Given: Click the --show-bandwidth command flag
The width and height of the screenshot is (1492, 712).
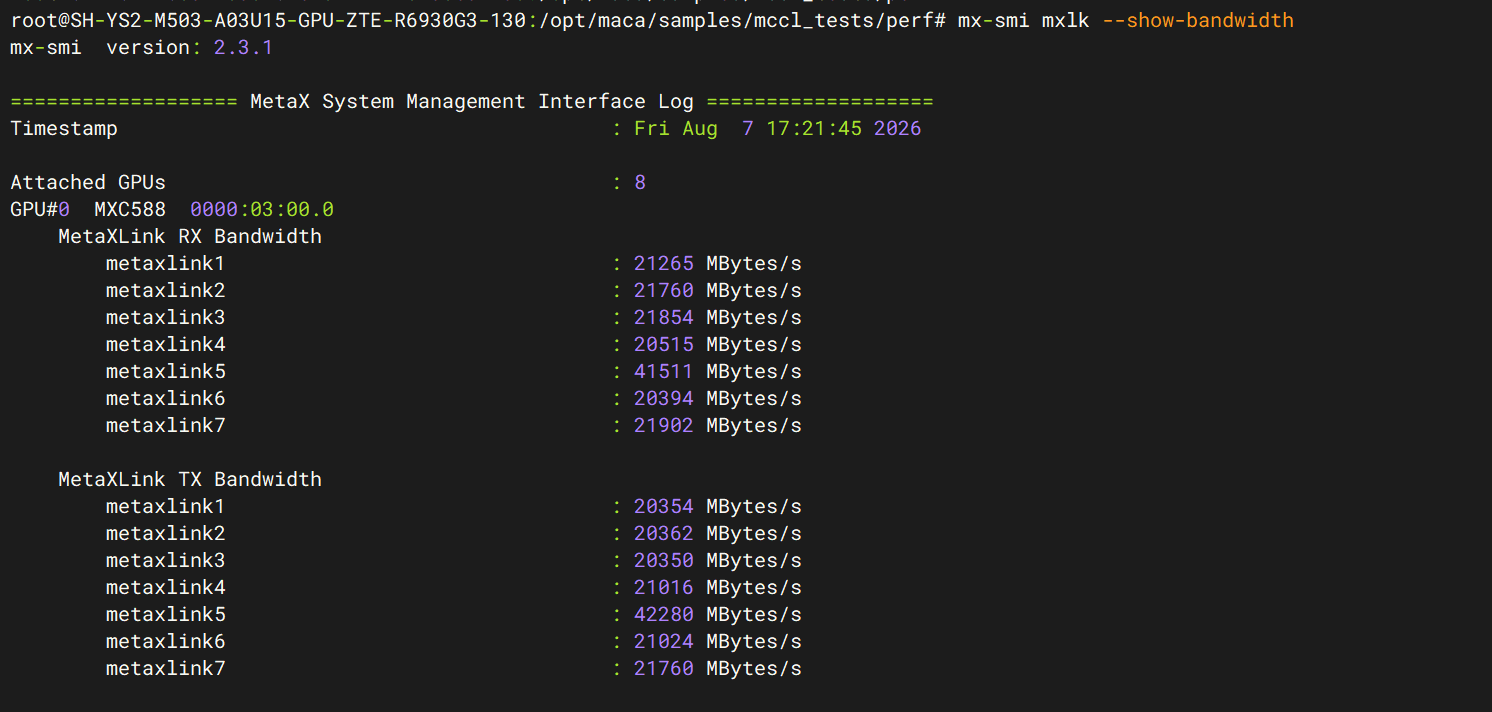Looking at the screenshot, I should [x=1198, y=20].
